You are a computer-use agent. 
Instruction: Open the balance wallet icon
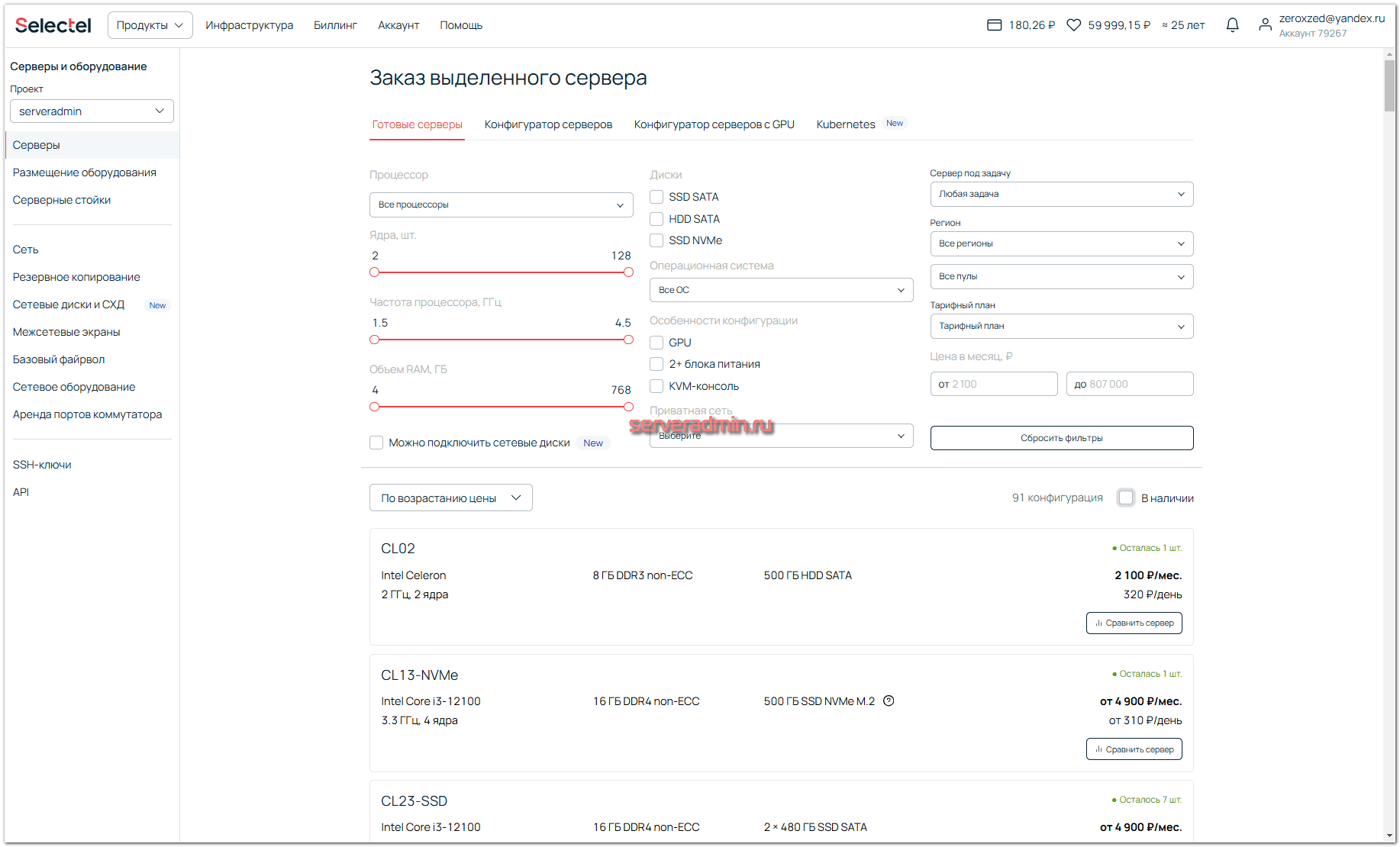coord(994,25)
